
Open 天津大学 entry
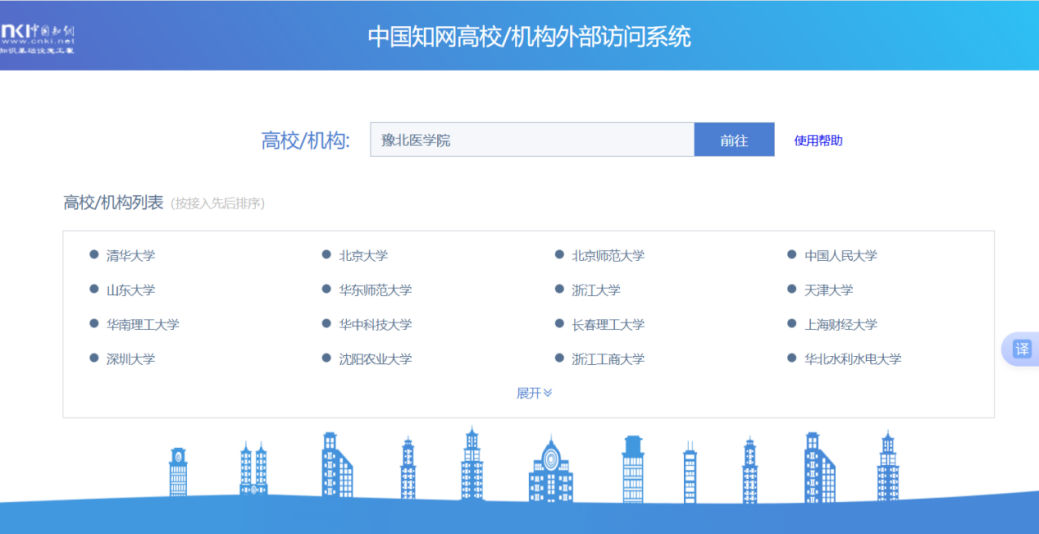(828, 290)
